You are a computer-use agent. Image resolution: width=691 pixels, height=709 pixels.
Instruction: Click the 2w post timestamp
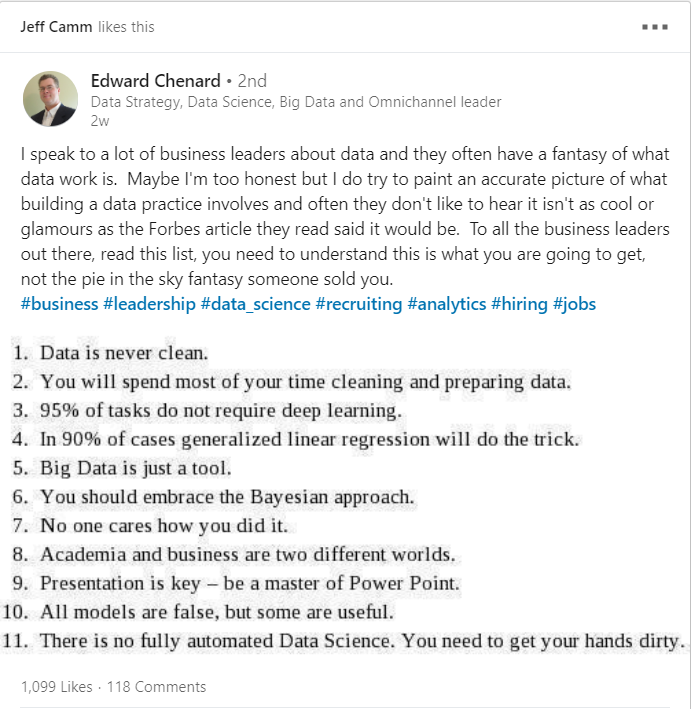[x=99, y=121]
